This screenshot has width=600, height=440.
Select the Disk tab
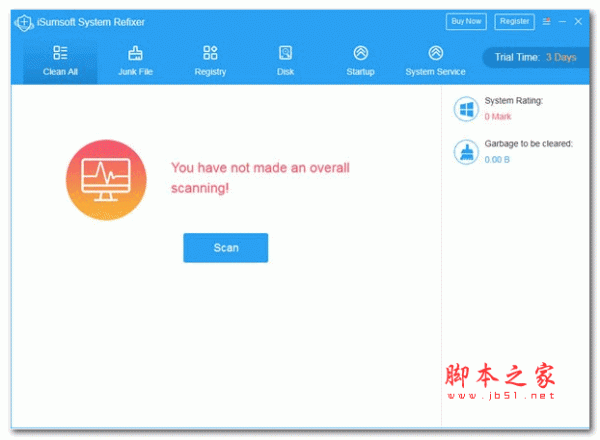285,62
